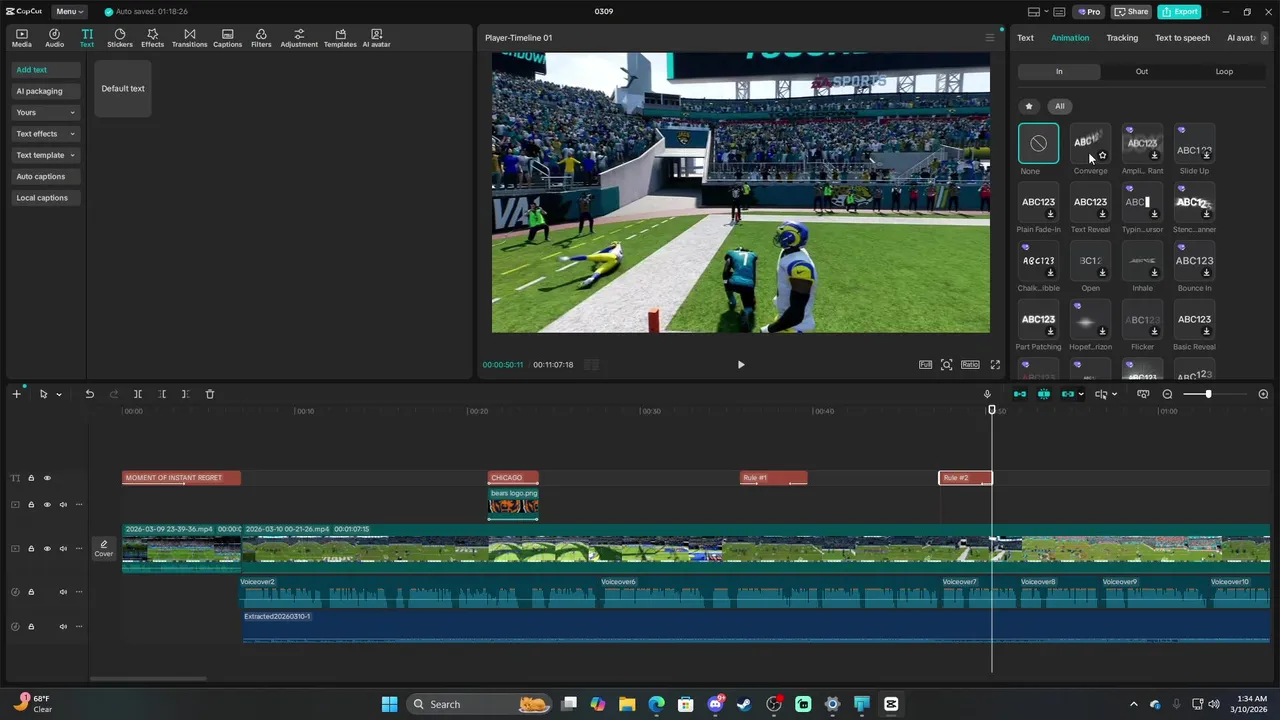Click the add-track plus icon in timeline
This screenshot has height=720, width=1280.
click(x=16, y=394)
